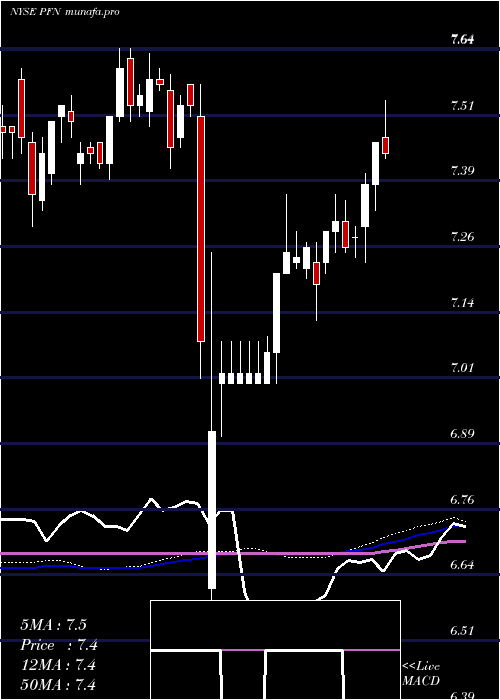Select the 7.14 price level label
The width and height of the screenshot is (500, 700).
click(462, 303)
